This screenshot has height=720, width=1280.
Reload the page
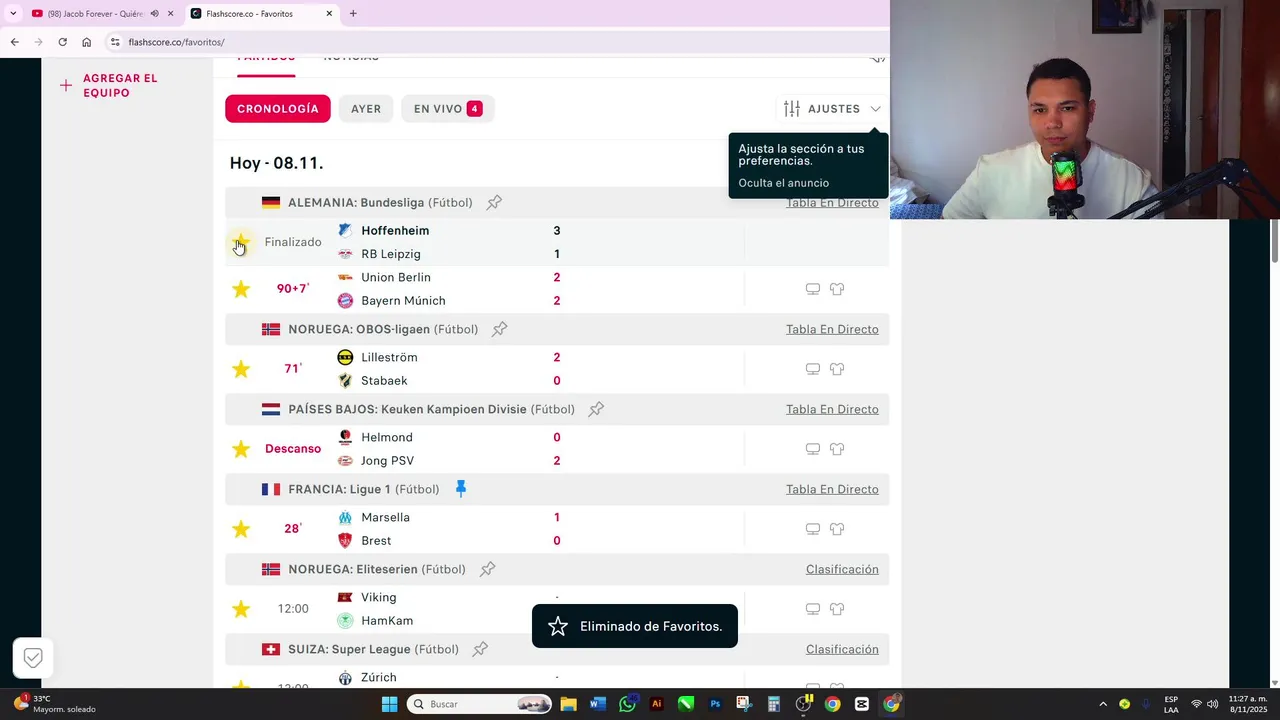point(62,42)
